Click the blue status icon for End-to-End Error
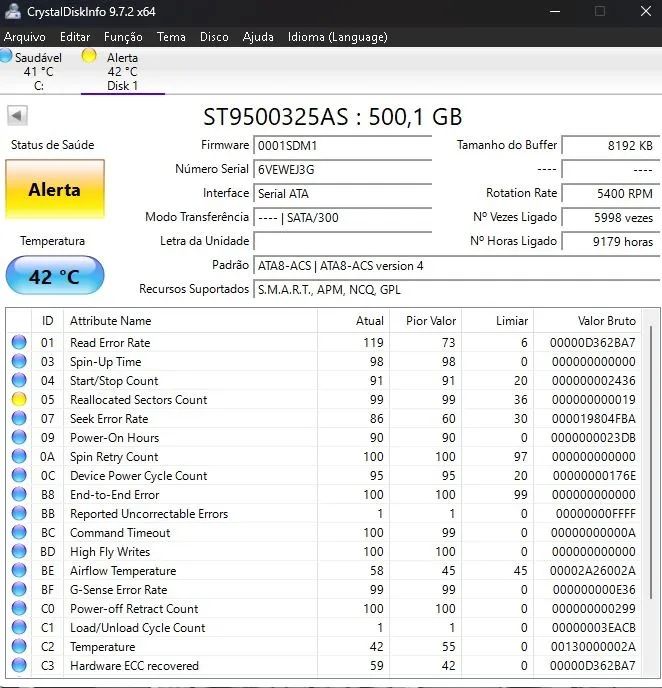Screen dimensions: 662x688 [x=19, y=494]
